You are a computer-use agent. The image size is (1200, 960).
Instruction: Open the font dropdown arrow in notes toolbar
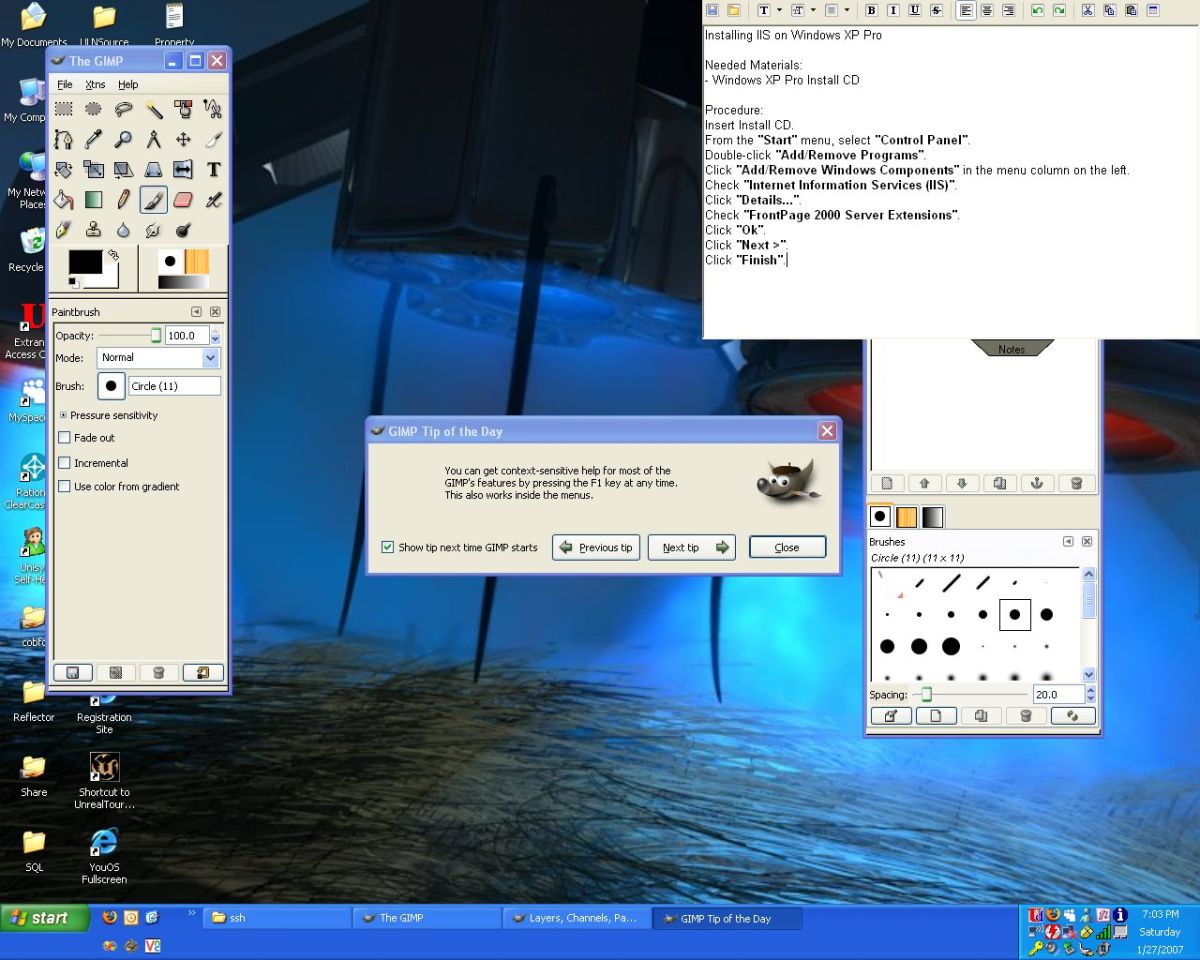click(x=779, y=10)
